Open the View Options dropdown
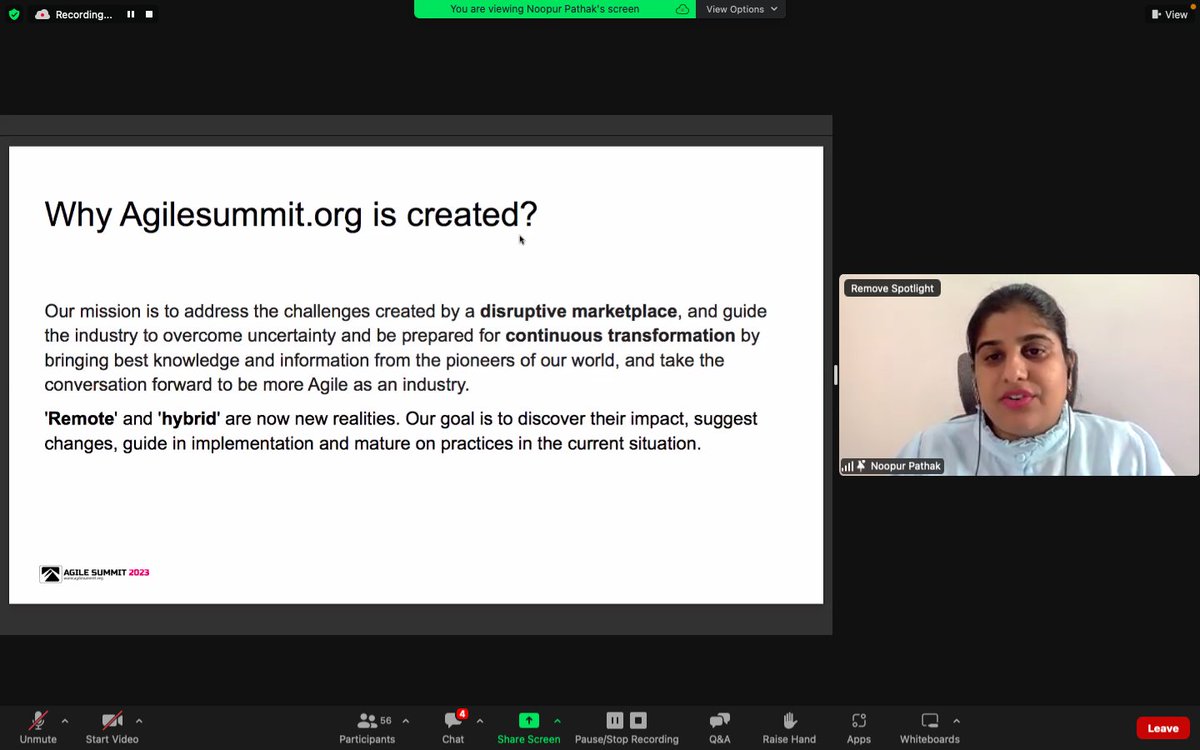Screen dimensions: 1200x750 tap(741, 9)
